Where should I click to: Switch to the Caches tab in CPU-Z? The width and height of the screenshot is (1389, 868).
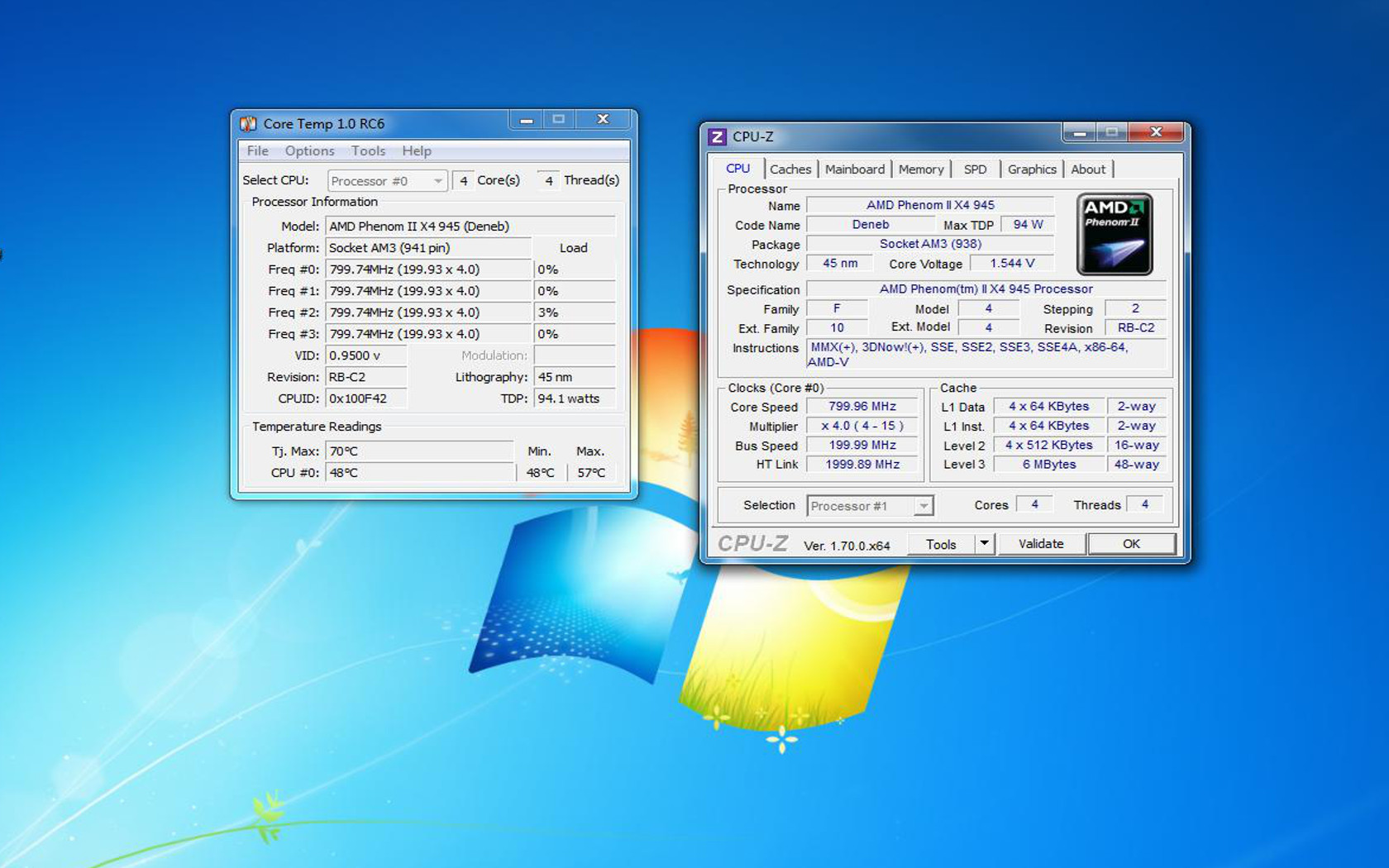(790, 169)
